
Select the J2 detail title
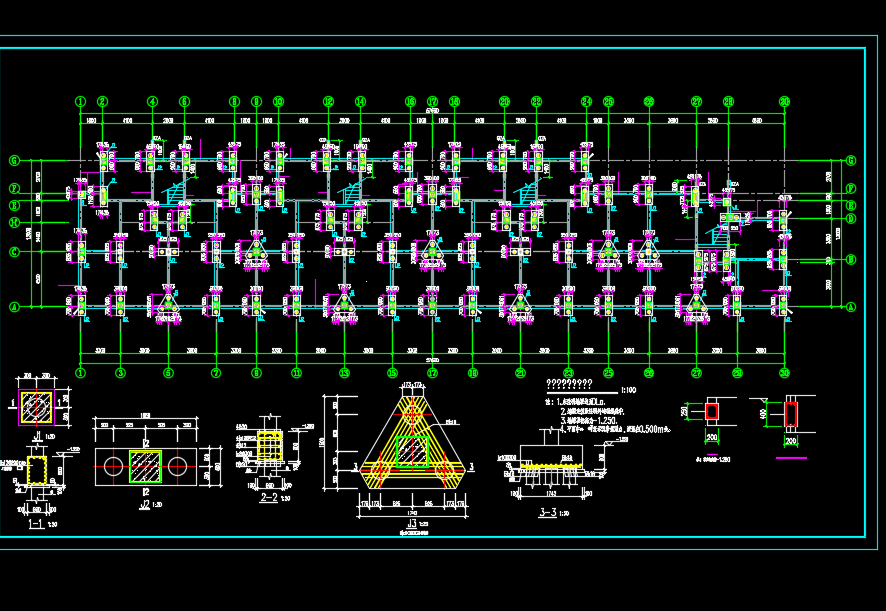click(x=145, y=504)
